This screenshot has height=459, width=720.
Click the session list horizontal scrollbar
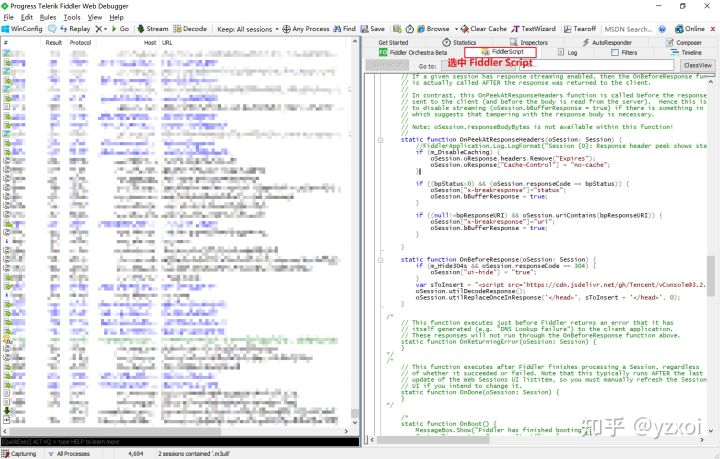pos(115,431)
